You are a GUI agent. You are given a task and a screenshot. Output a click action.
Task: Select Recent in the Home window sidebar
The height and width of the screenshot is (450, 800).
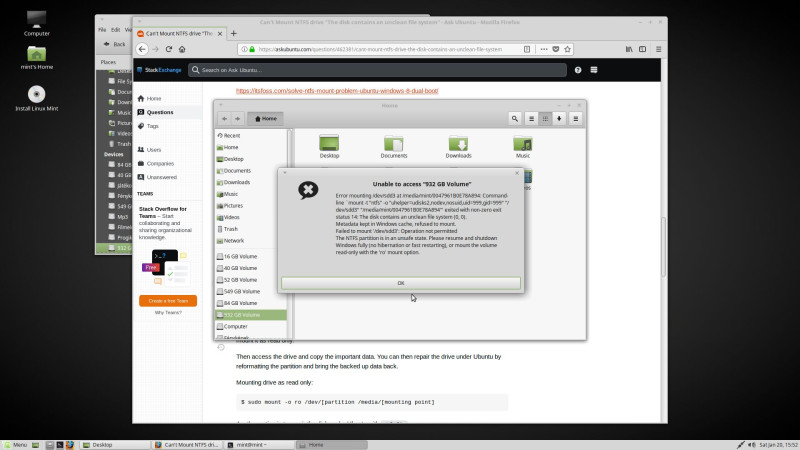pos(251,136)
